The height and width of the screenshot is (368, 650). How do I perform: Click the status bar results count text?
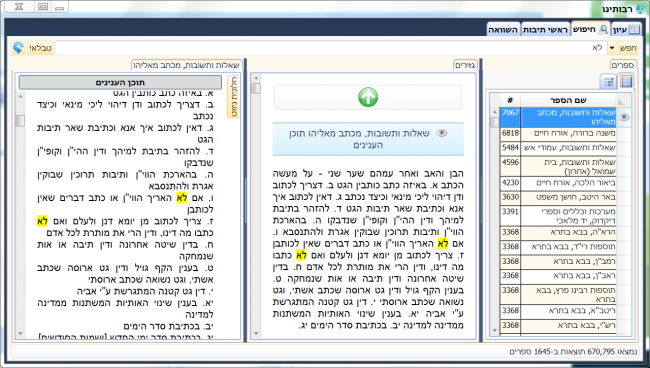click(573, 352)
